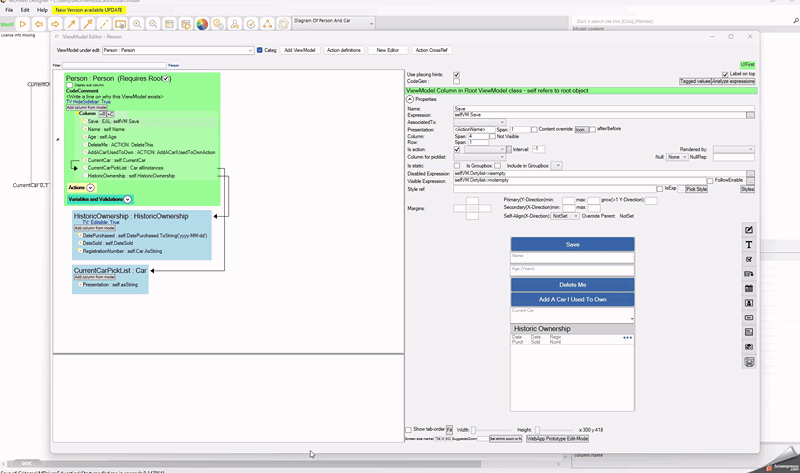The width and height of the screenshot is (800, 473).
Task: Click the edit/pencil widget icon in right palette
Action: pyautogui.click(x=749, y=230)
